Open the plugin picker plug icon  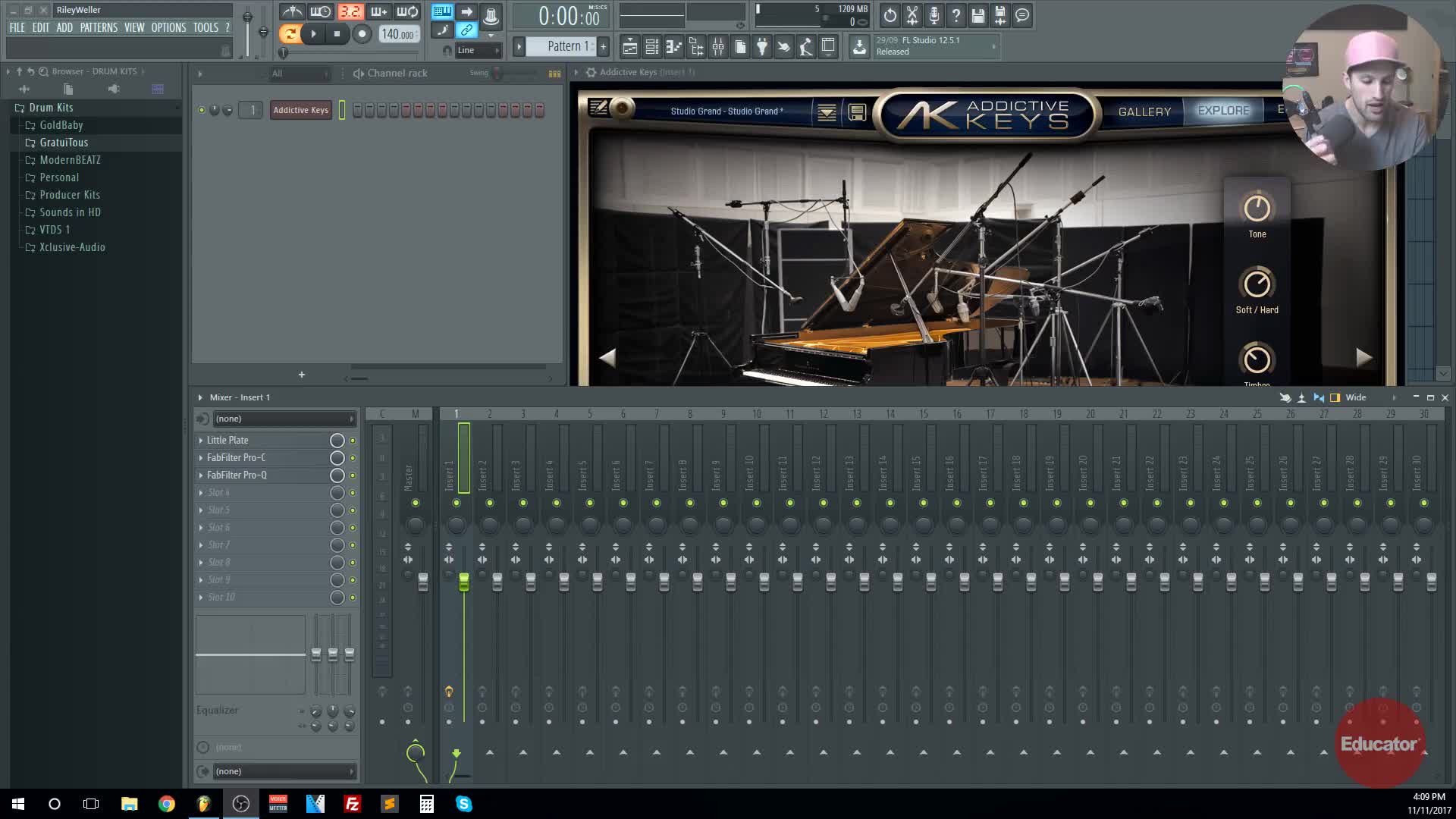pos(762,47)
